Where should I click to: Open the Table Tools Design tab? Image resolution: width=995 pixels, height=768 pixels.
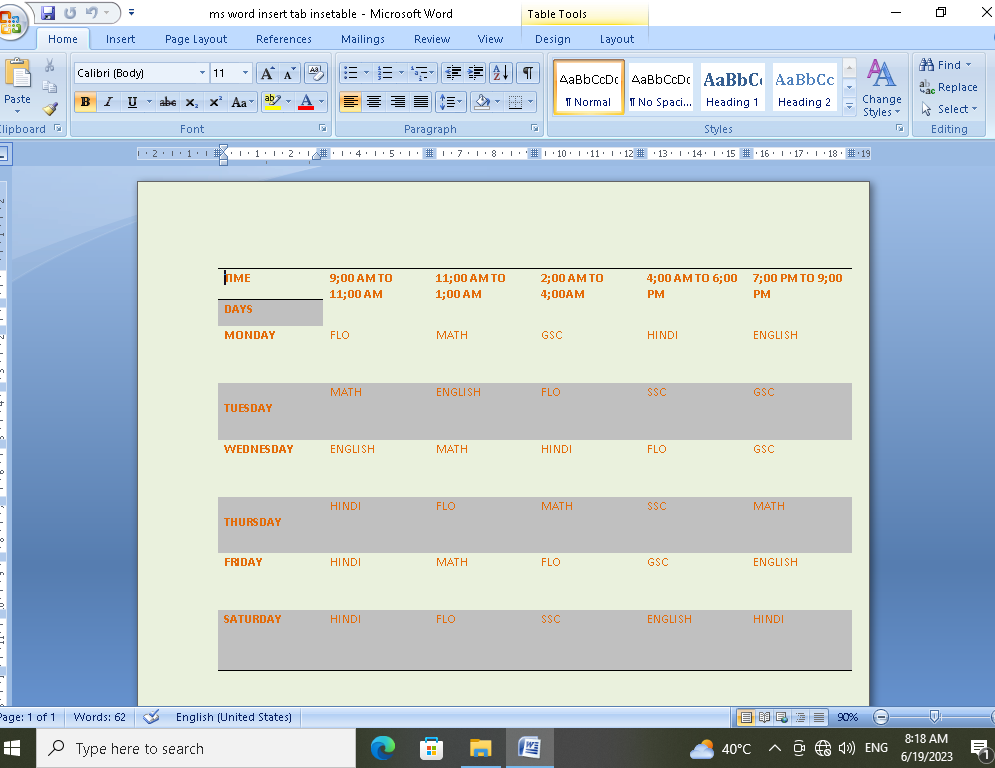coord(552,39)
